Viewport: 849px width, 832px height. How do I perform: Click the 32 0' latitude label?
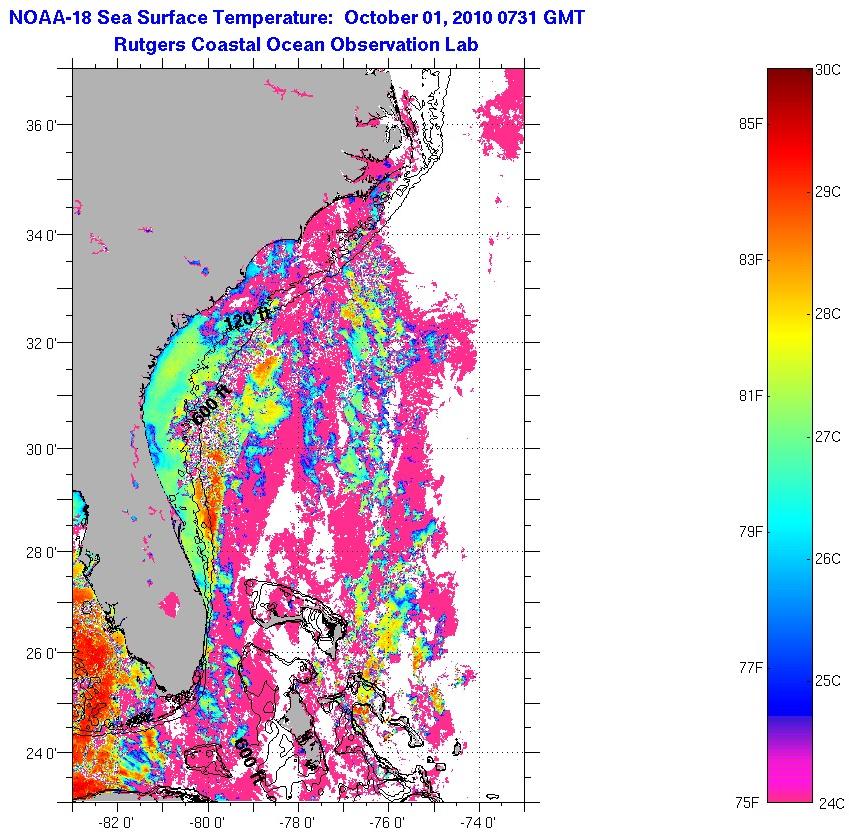click(x=42, y=344)
